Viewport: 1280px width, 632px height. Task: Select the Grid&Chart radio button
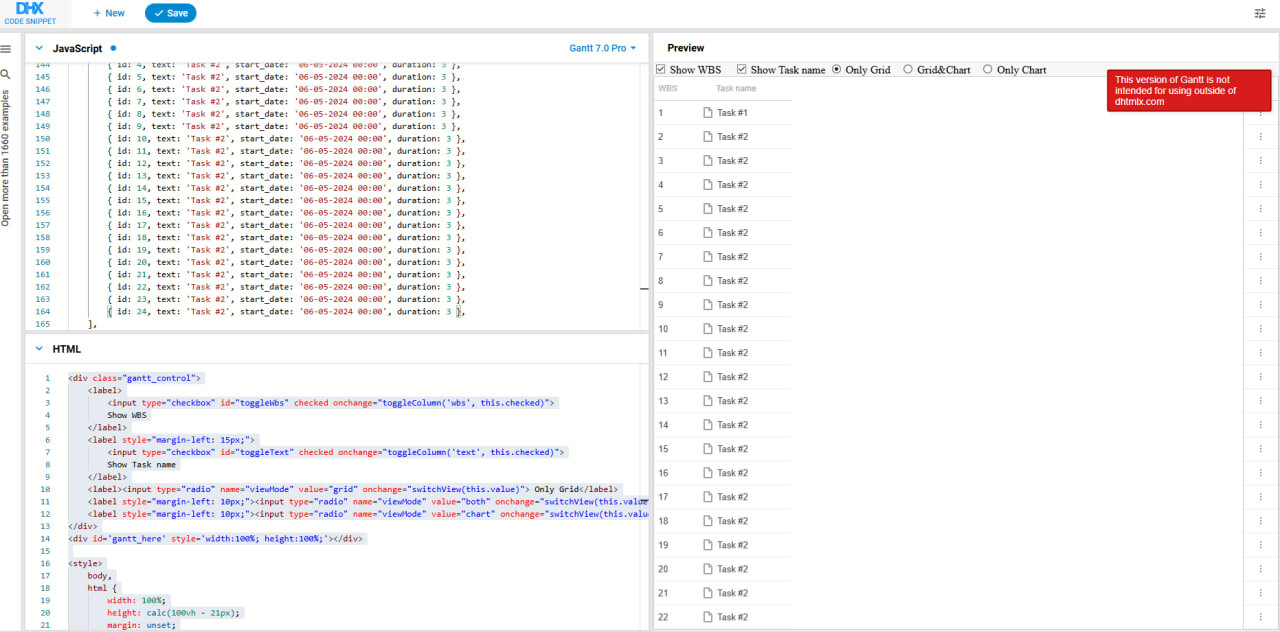pos(908,70)
